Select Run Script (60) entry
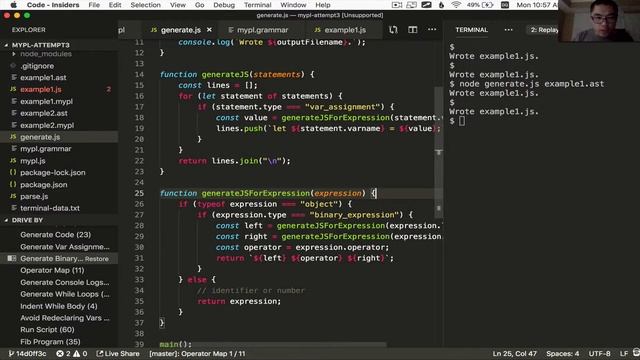The width and height of the screenshot is (640, 360). (x=47, y=330)
